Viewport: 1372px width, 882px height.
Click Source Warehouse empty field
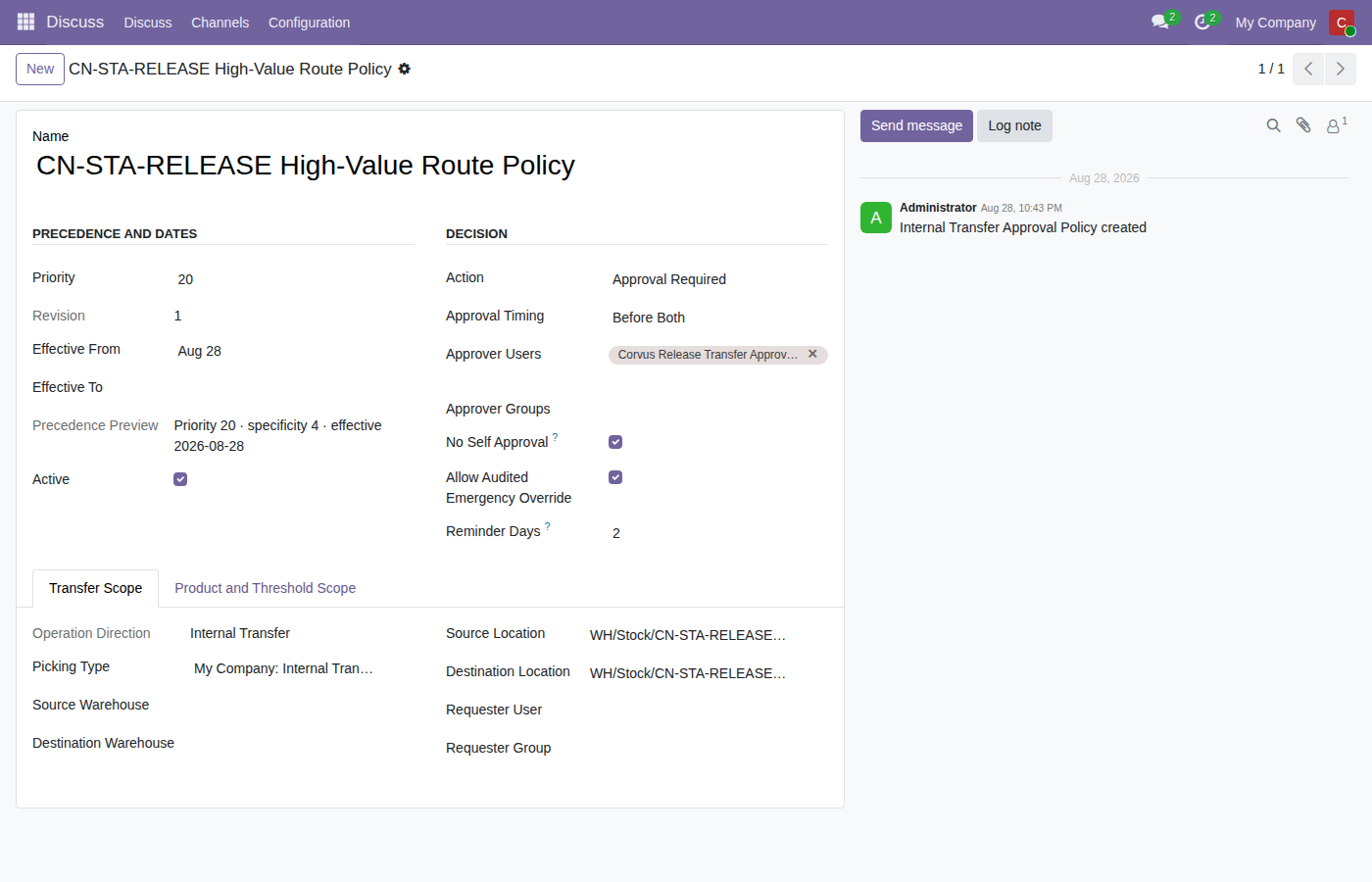pos(302,706)
